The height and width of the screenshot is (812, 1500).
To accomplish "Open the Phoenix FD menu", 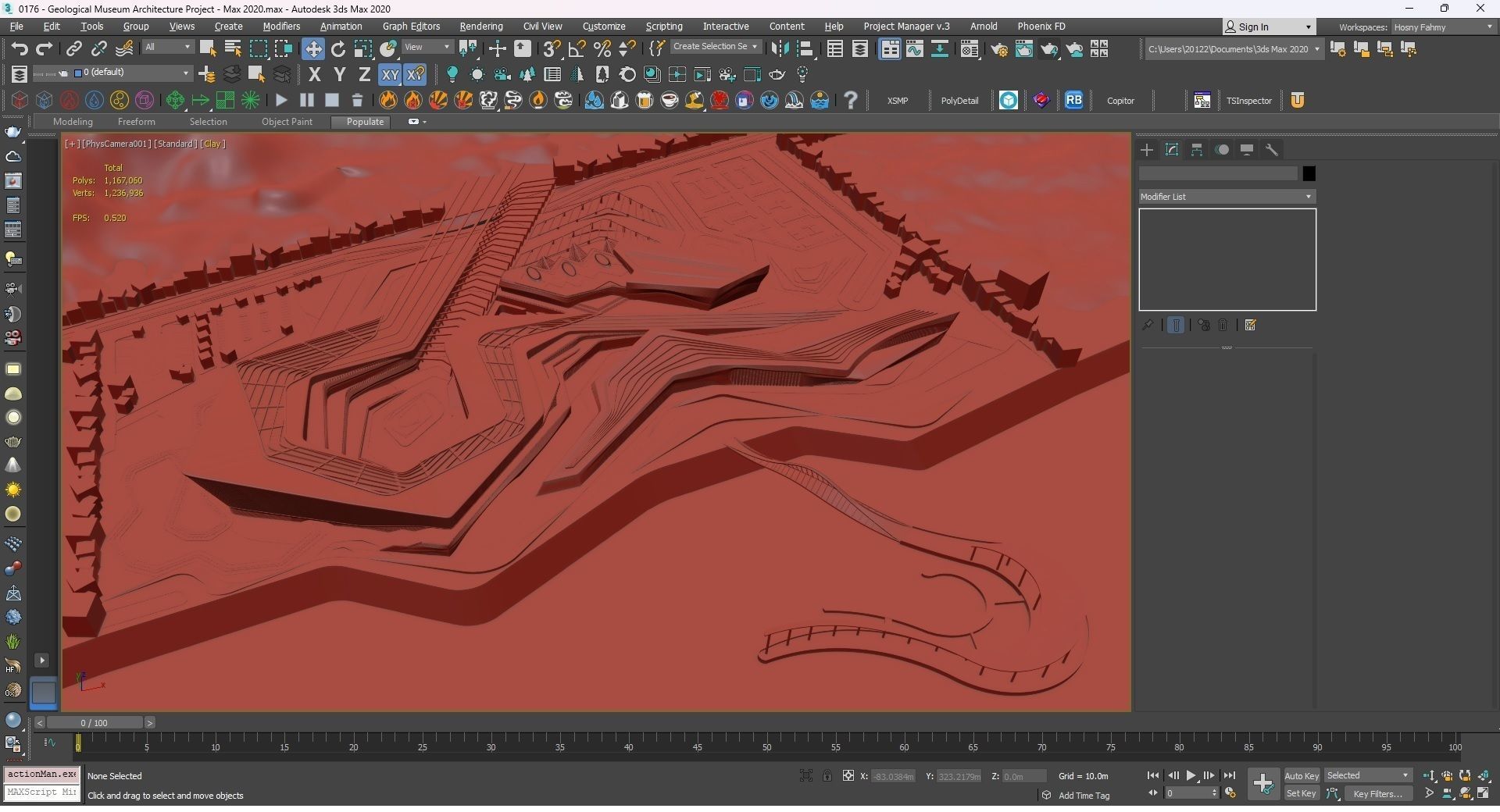I will [x=1041, y=27].
